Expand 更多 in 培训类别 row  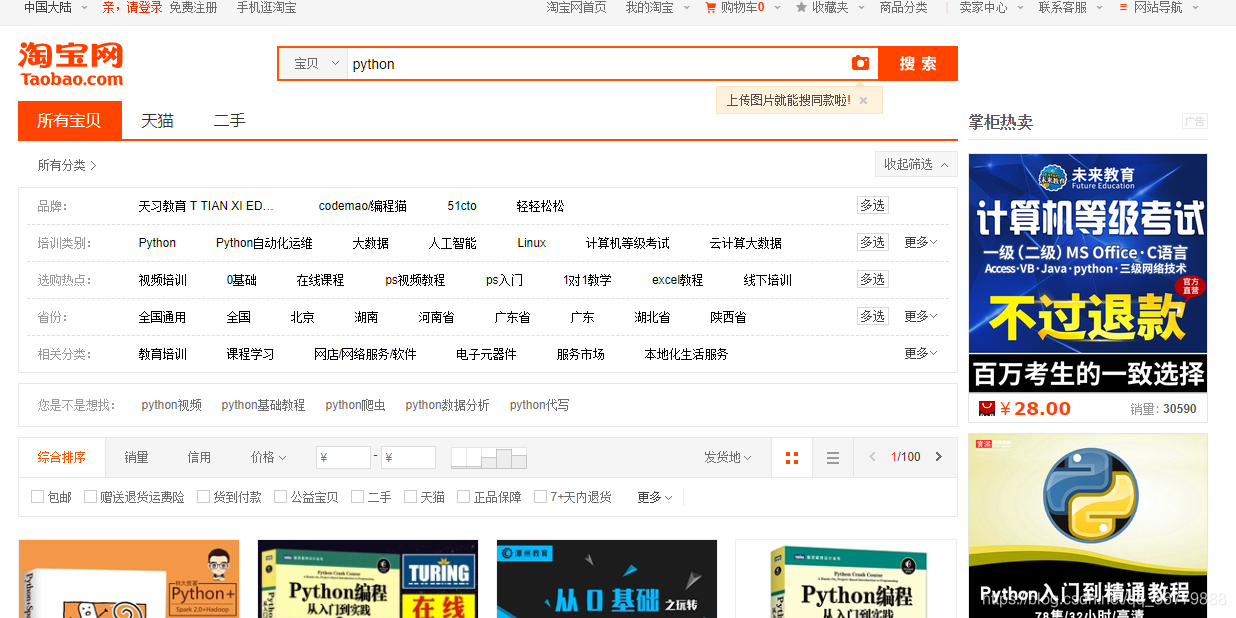(920, 242)
